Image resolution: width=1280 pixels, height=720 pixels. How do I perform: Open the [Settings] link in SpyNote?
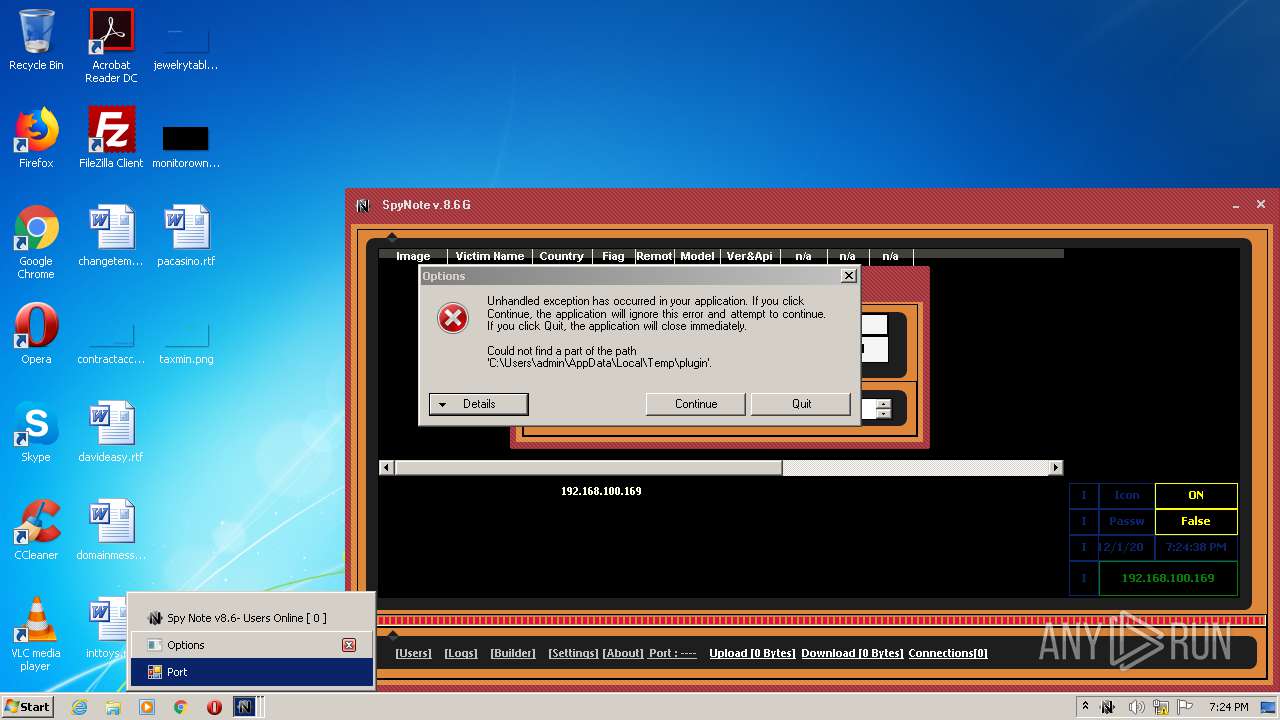tap(573, 653)
